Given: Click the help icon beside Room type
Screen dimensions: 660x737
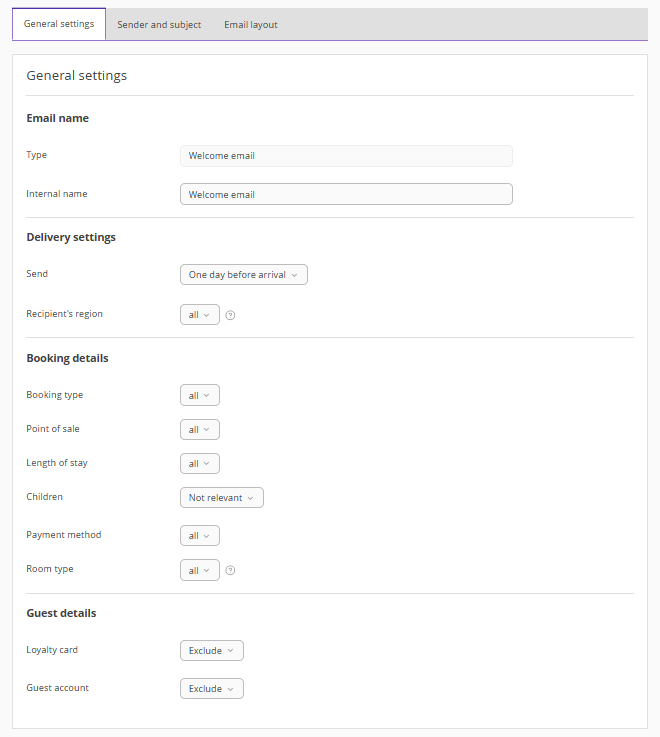Looking at the screenshot, I should coord(230,571).
